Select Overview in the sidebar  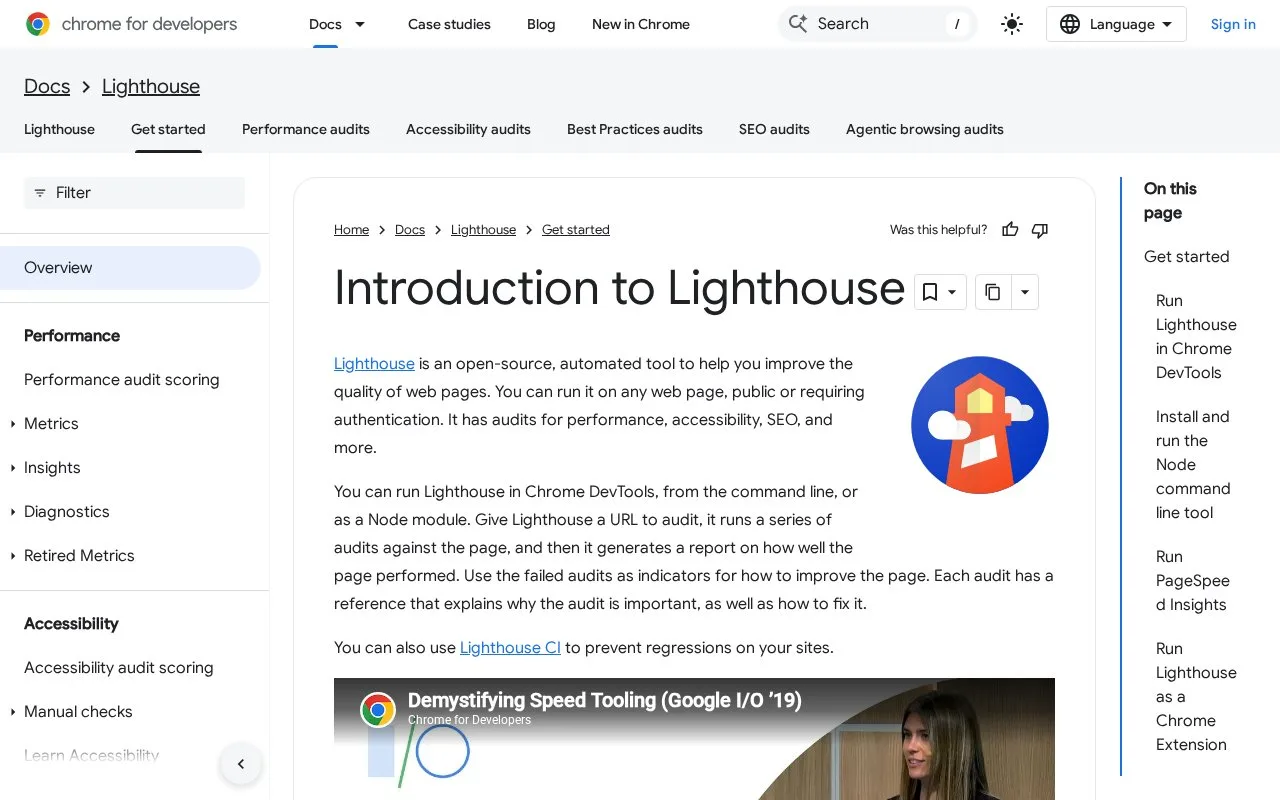click(130, 268)
